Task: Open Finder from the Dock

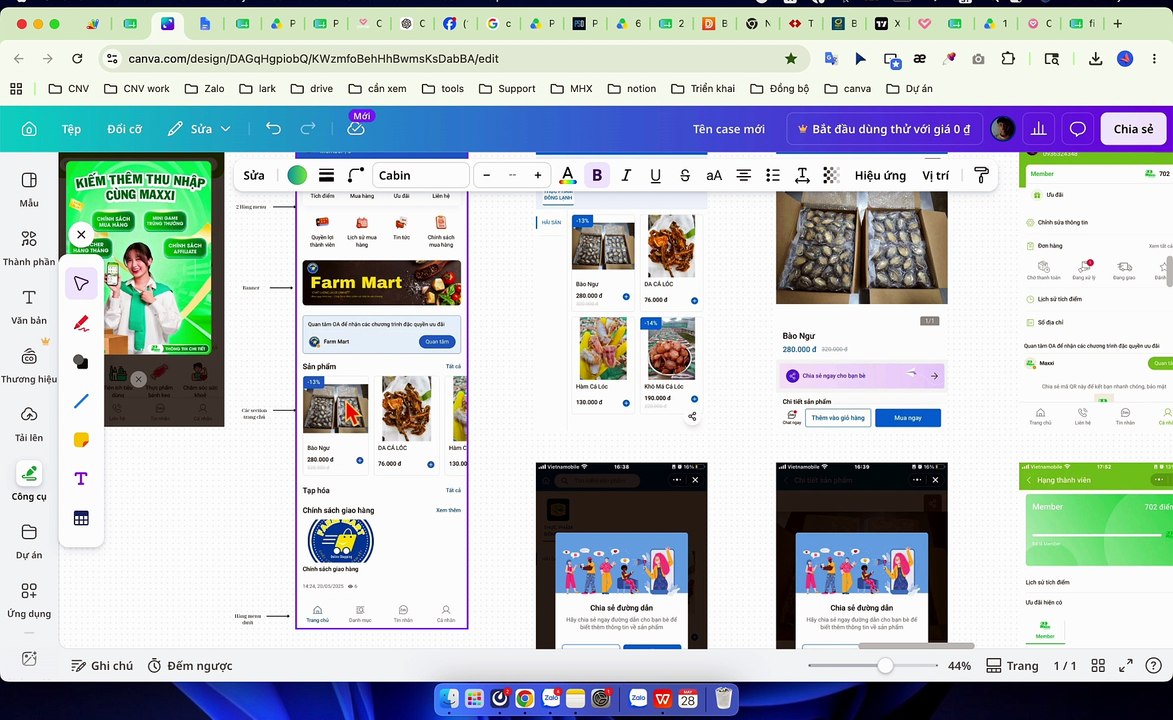Action: [448, 699]
